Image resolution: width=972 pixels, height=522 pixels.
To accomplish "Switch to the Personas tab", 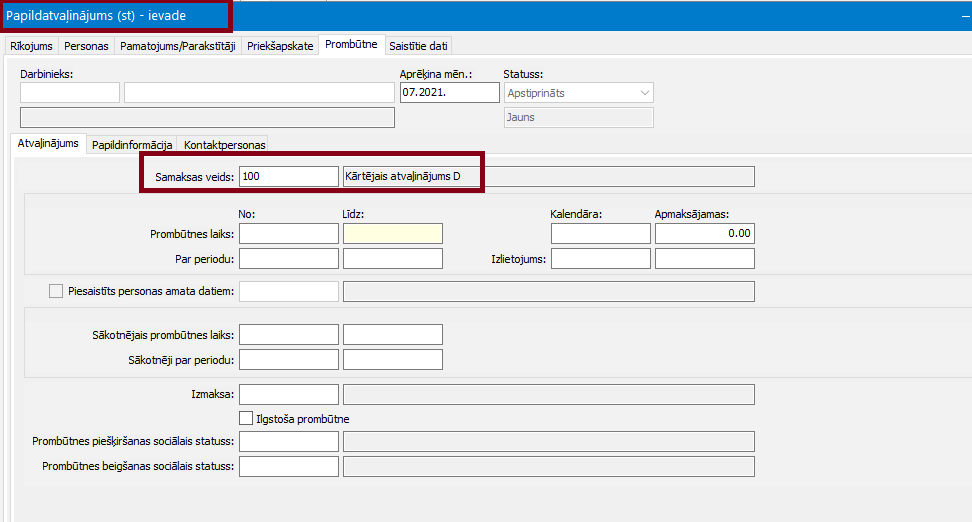I will [86, 46].
